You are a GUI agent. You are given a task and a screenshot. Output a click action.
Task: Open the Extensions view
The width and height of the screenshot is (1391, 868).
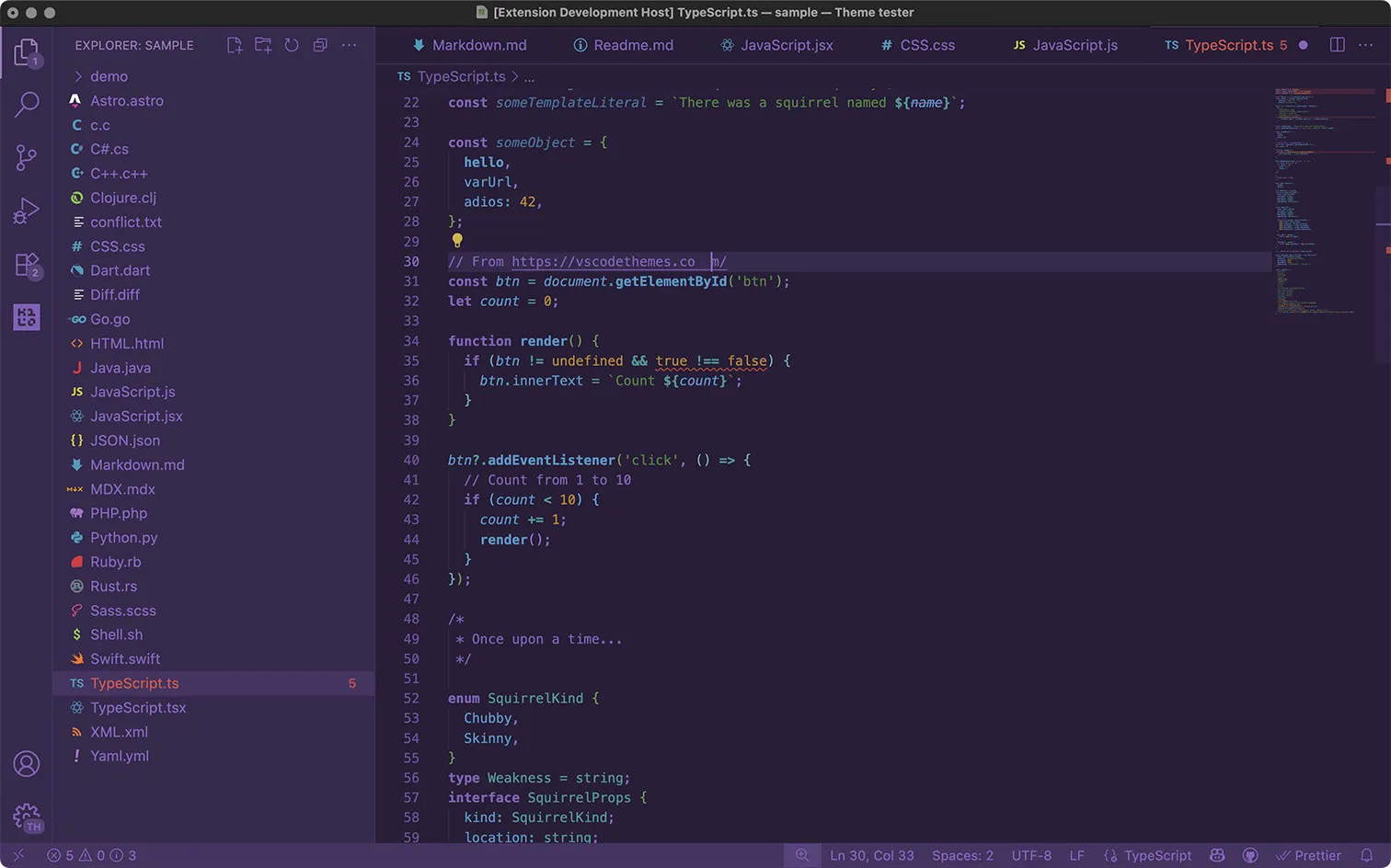(27, 263)
